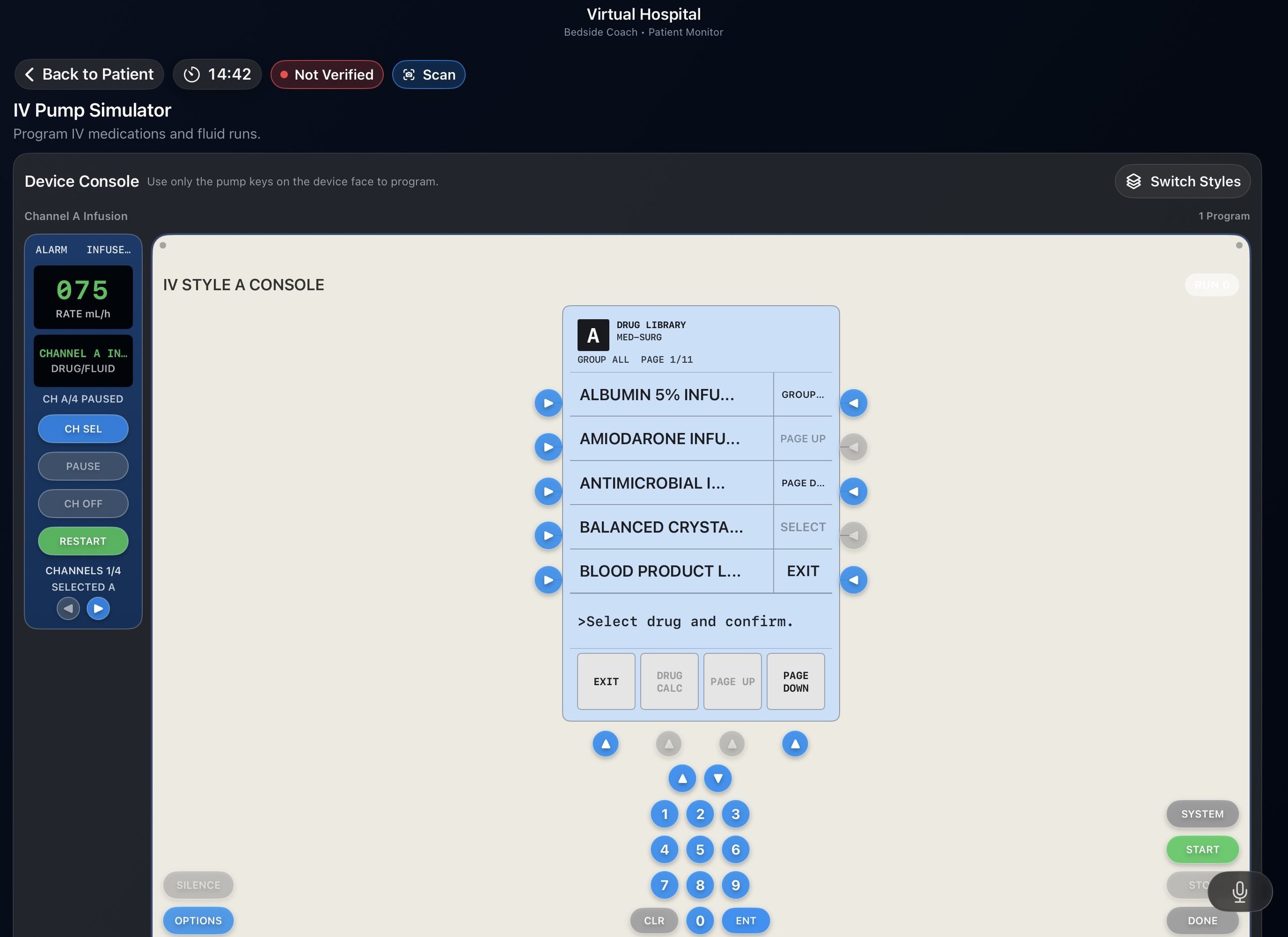The height and width of the screenshot is (937, 1288).
Task: Toggle the PAUSE channel button
Action: [83, 466]
